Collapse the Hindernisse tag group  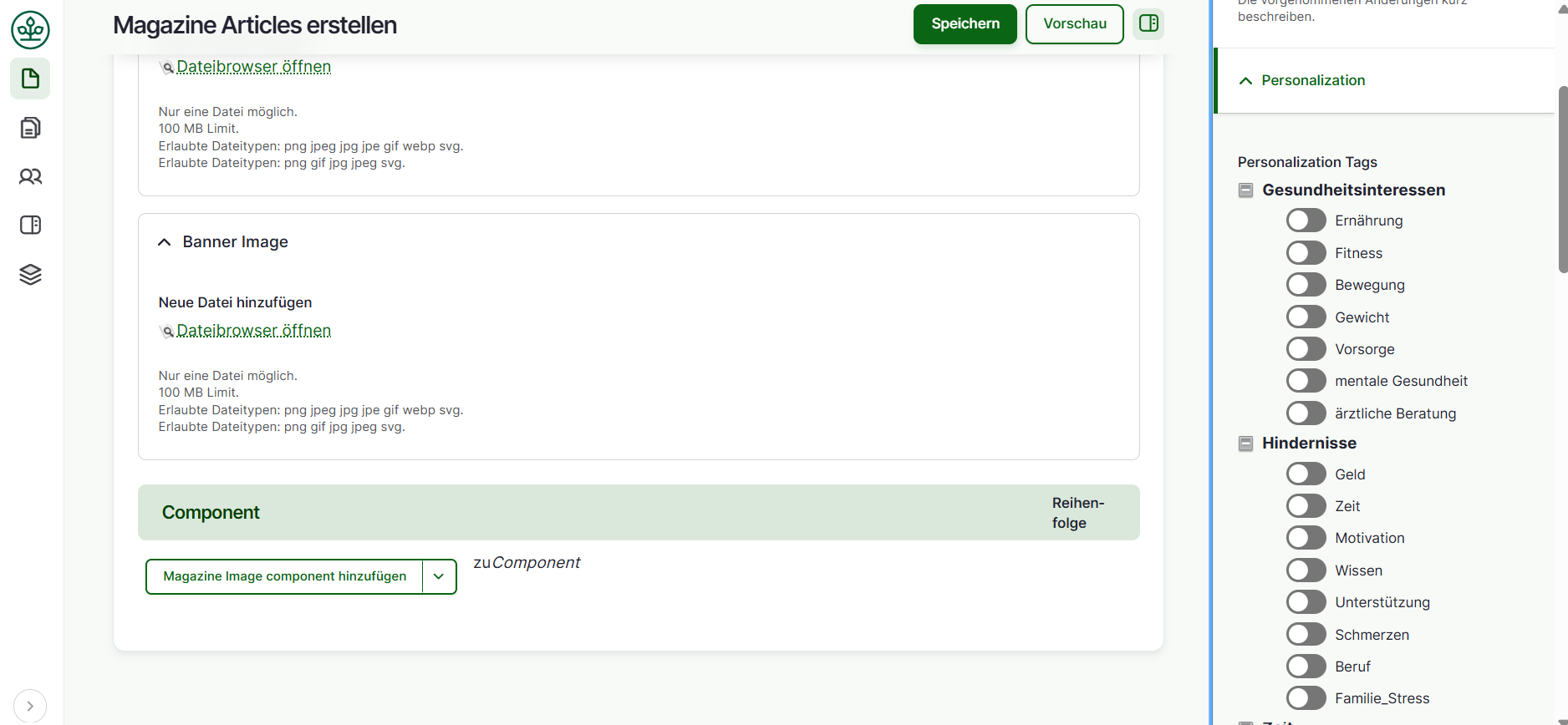(x=1245, y=444)
